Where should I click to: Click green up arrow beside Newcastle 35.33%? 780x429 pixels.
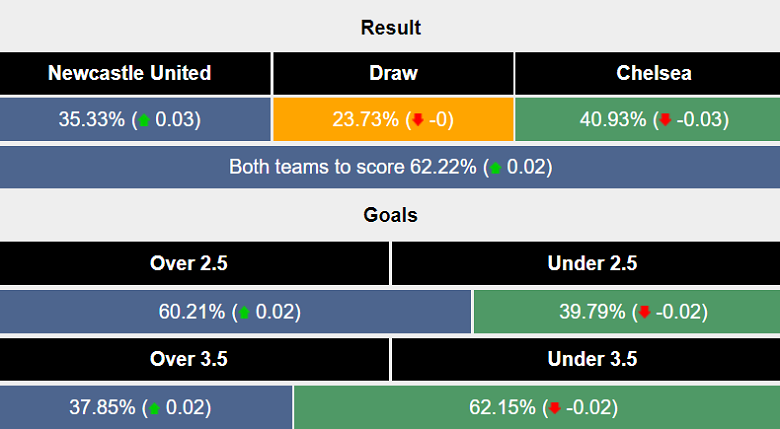tap(144, 120)
